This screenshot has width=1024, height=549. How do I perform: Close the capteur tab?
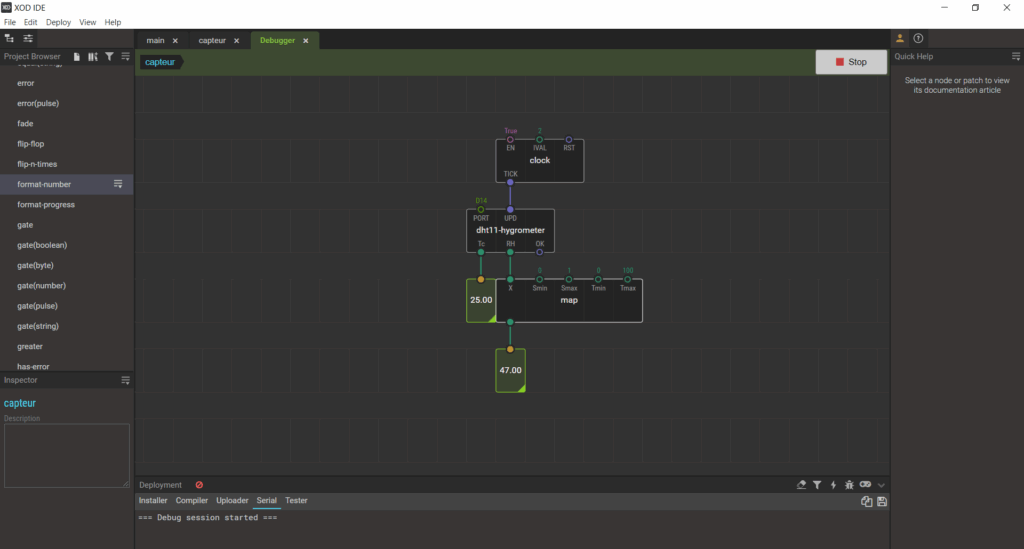pyautogui.click(x=236, y=40)
